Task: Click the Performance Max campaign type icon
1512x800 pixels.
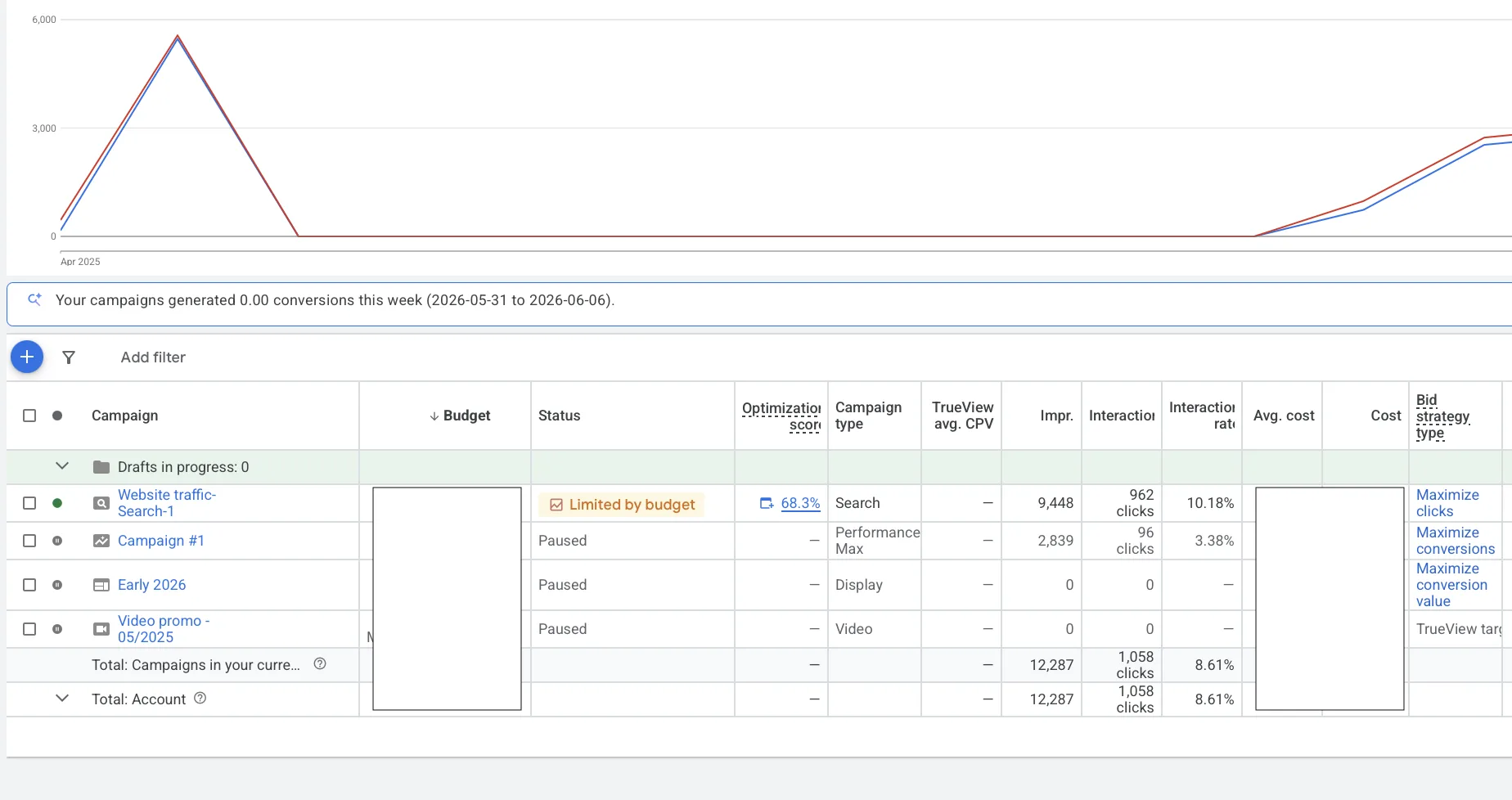Action: tap(101, 541)
